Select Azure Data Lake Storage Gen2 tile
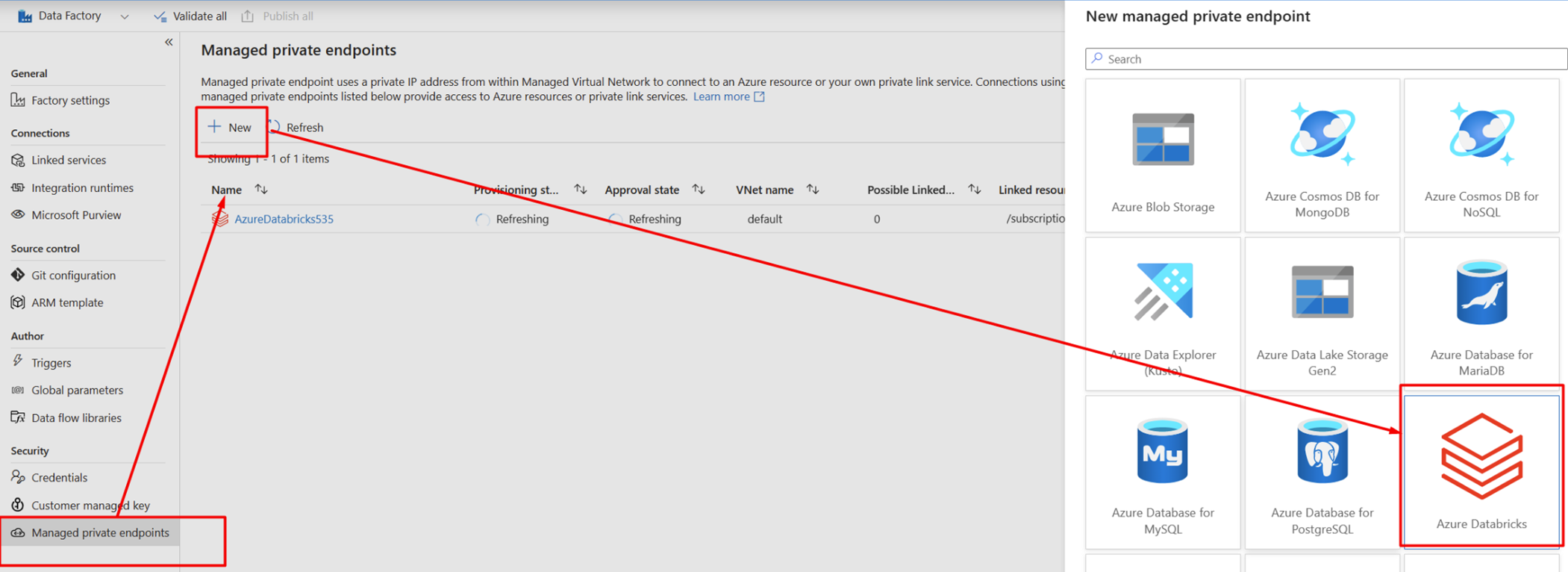This screenshot has height=572, width=1568. tap(1322, 314)
